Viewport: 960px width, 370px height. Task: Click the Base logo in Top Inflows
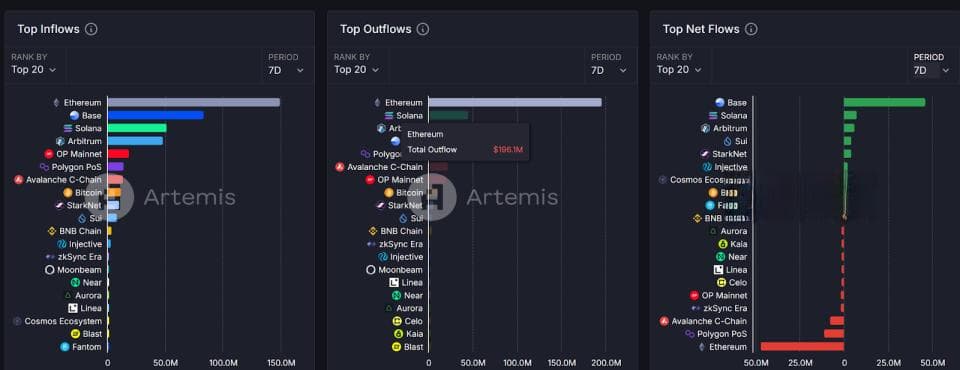pyautogui.click(x=75, y=115)
